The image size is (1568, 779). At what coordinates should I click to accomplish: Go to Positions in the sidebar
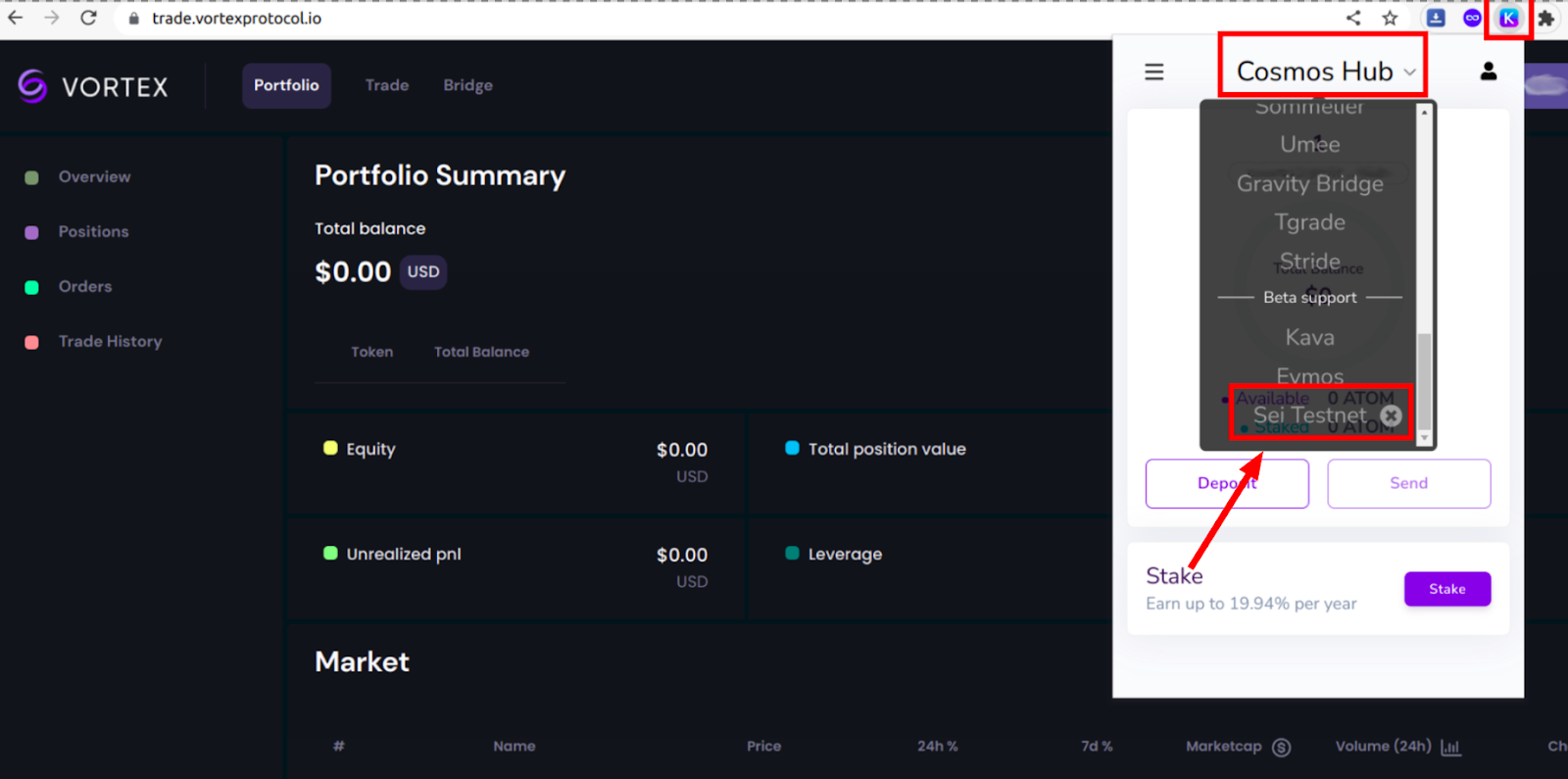coord(93,231)
